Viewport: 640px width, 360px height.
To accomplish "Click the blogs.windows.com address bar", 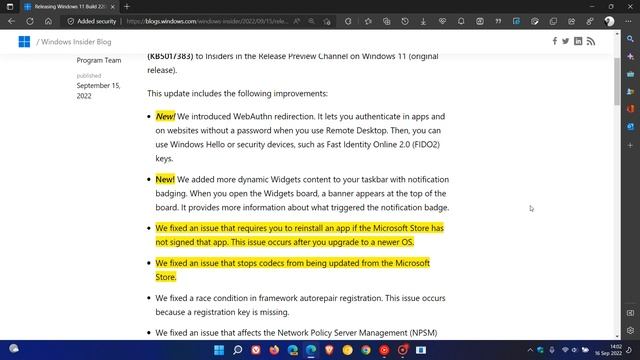I will coord(207,21).
